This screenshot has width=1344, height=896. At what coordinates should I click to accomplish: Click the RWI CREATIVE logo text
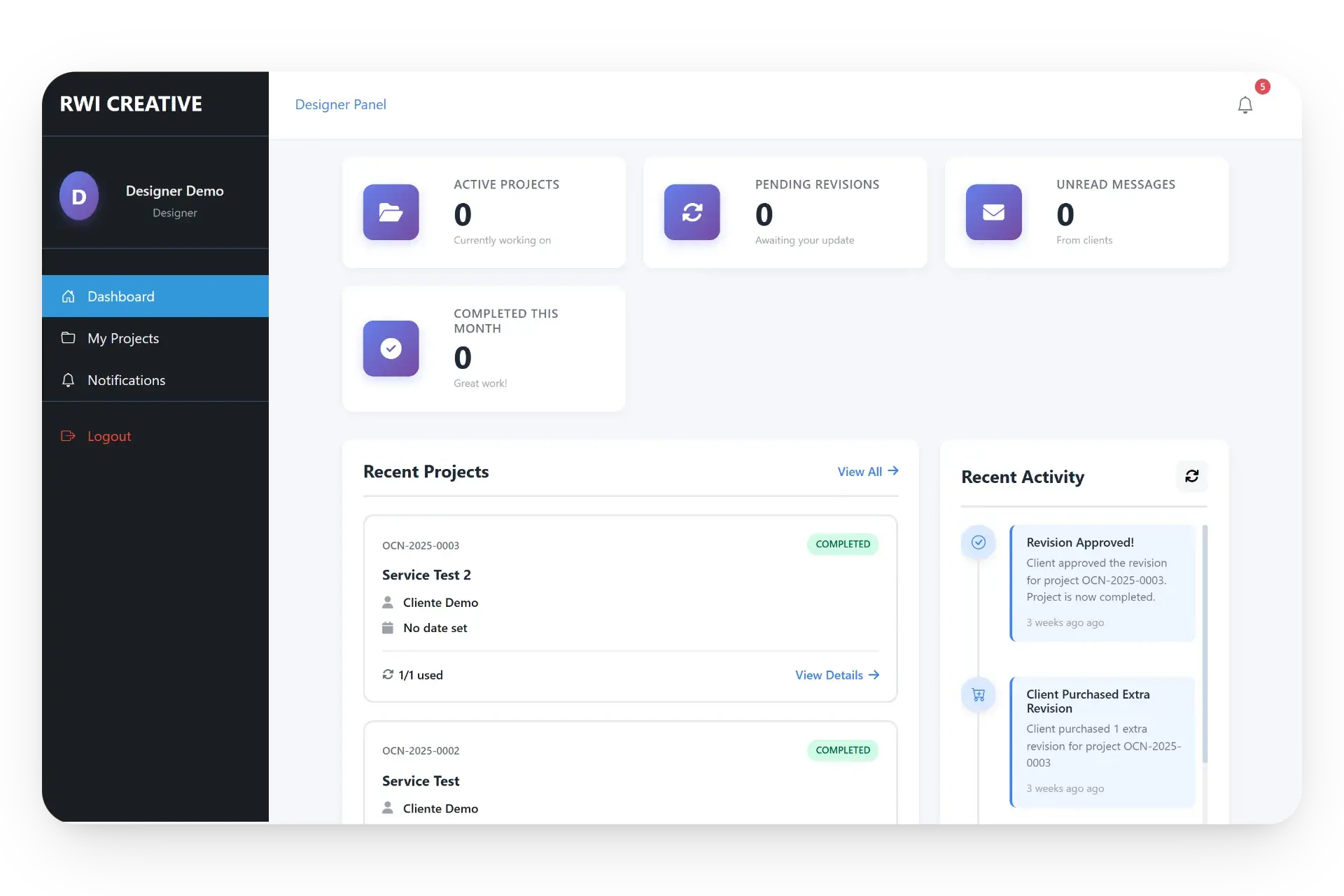131,104
